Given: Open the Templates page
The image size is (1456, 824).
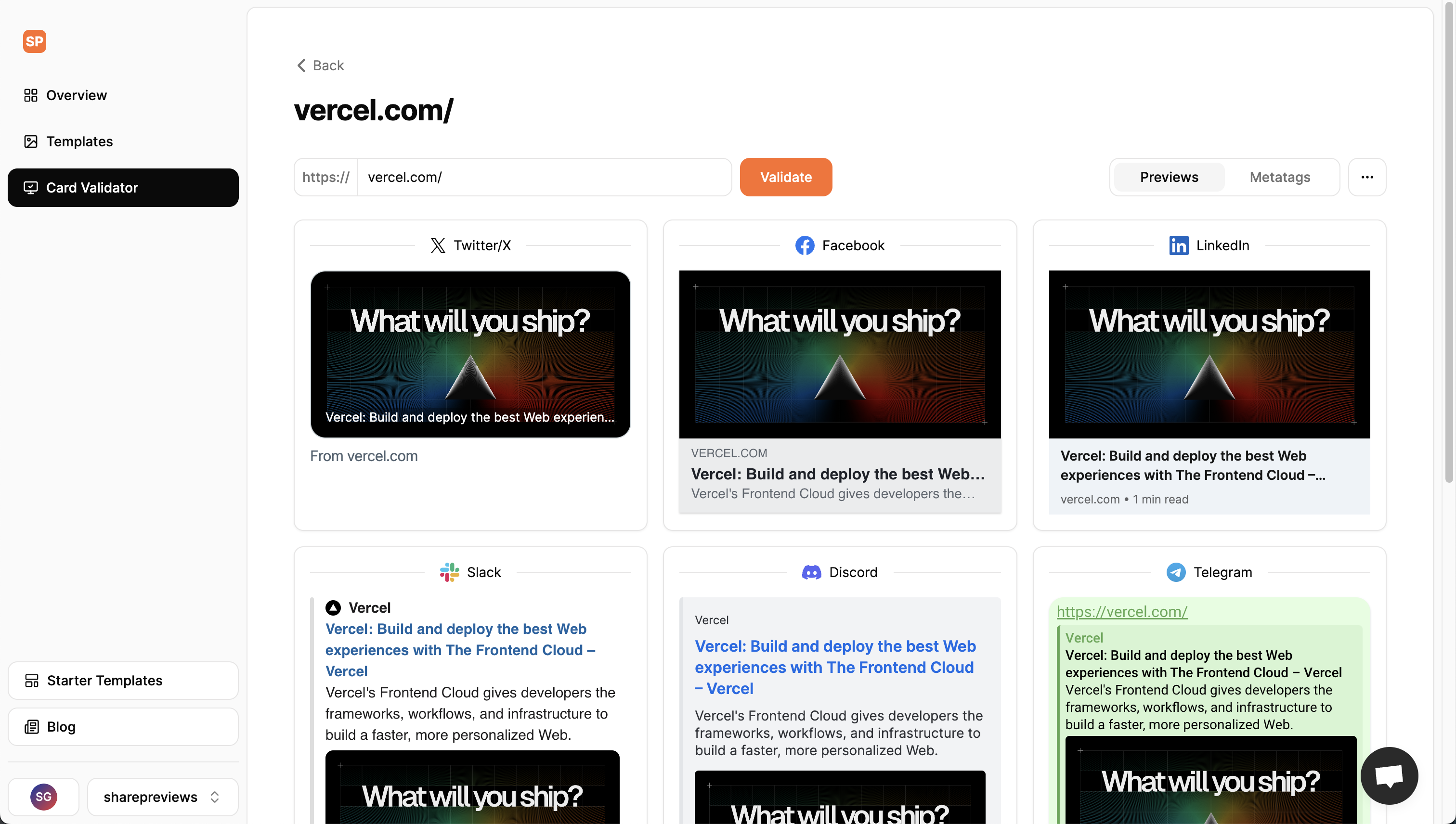Looking at the screenshot, I should [123, 142].
